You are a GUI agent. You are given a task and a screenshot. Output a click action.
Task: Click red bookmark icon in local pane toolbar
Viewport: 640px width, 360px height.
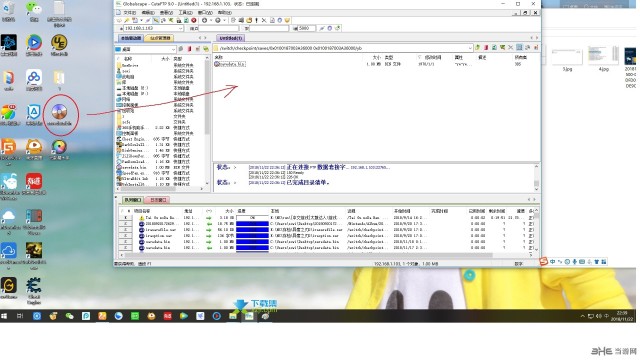point(189,49)
